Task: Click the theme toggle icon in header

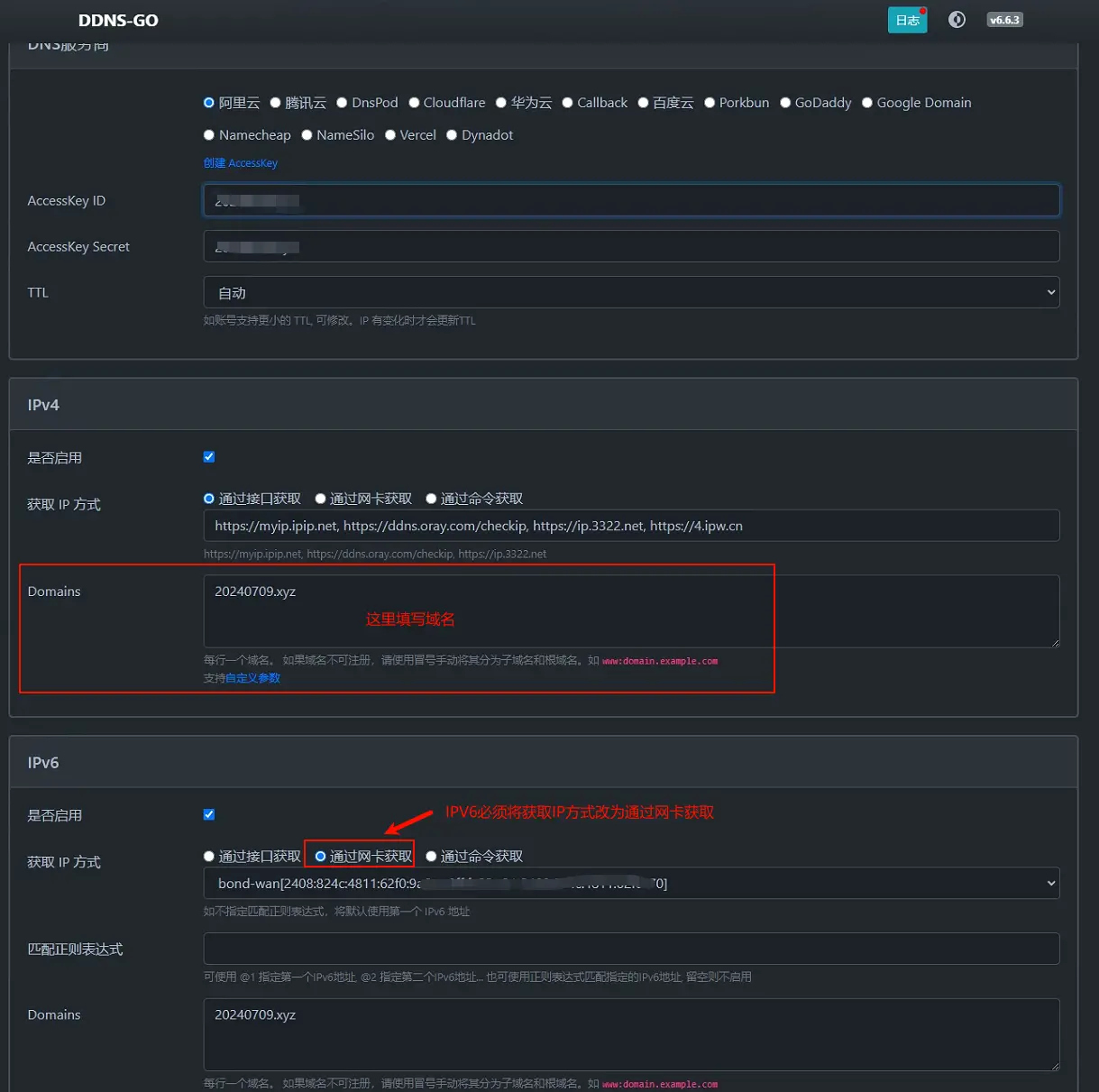Action: coord(957,20)
